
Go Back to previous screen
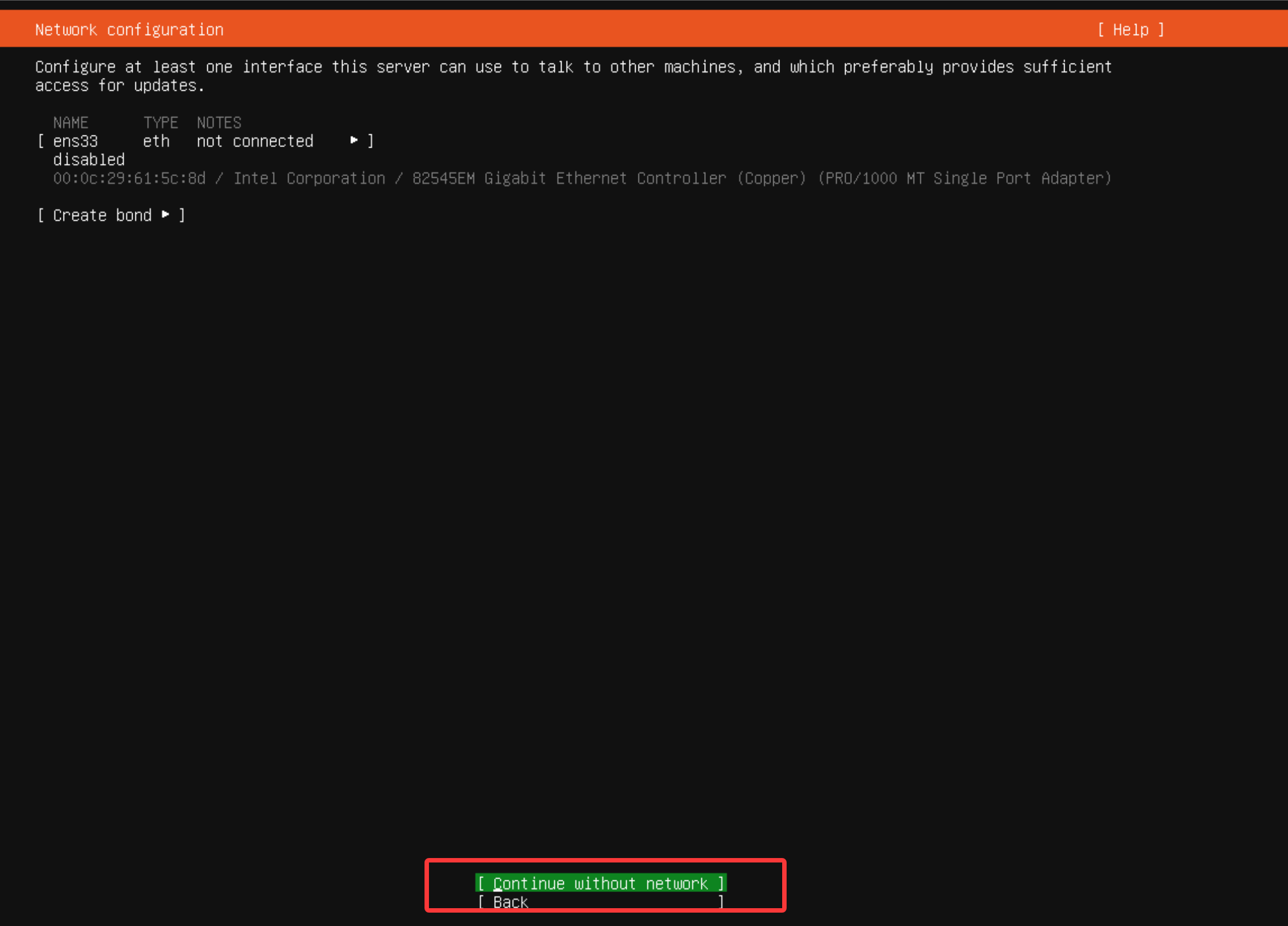pos(510,901)
